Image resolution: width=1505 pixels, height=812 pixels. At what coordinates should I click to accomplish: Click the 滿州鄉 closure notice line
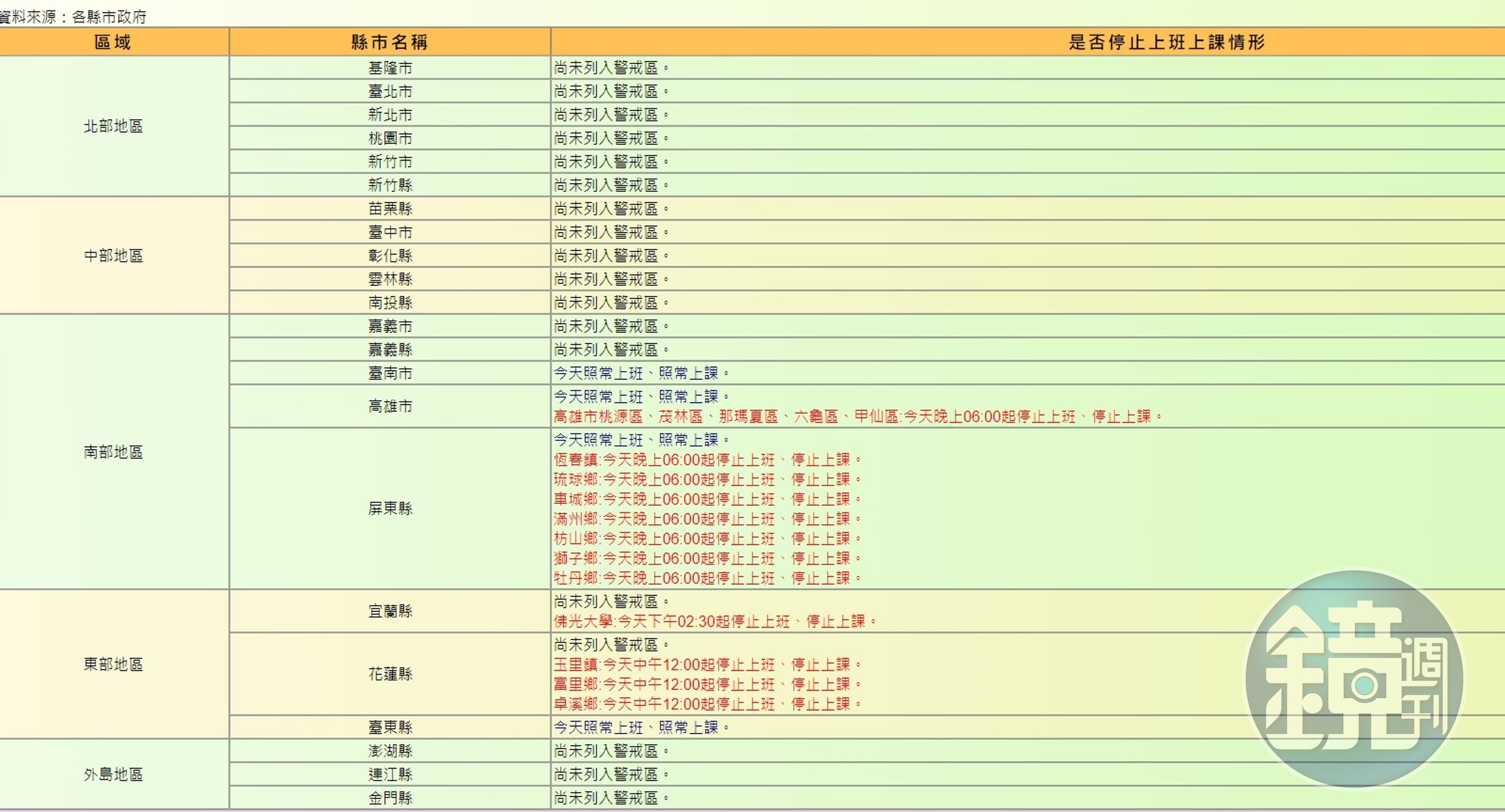(x=707, y=519)
